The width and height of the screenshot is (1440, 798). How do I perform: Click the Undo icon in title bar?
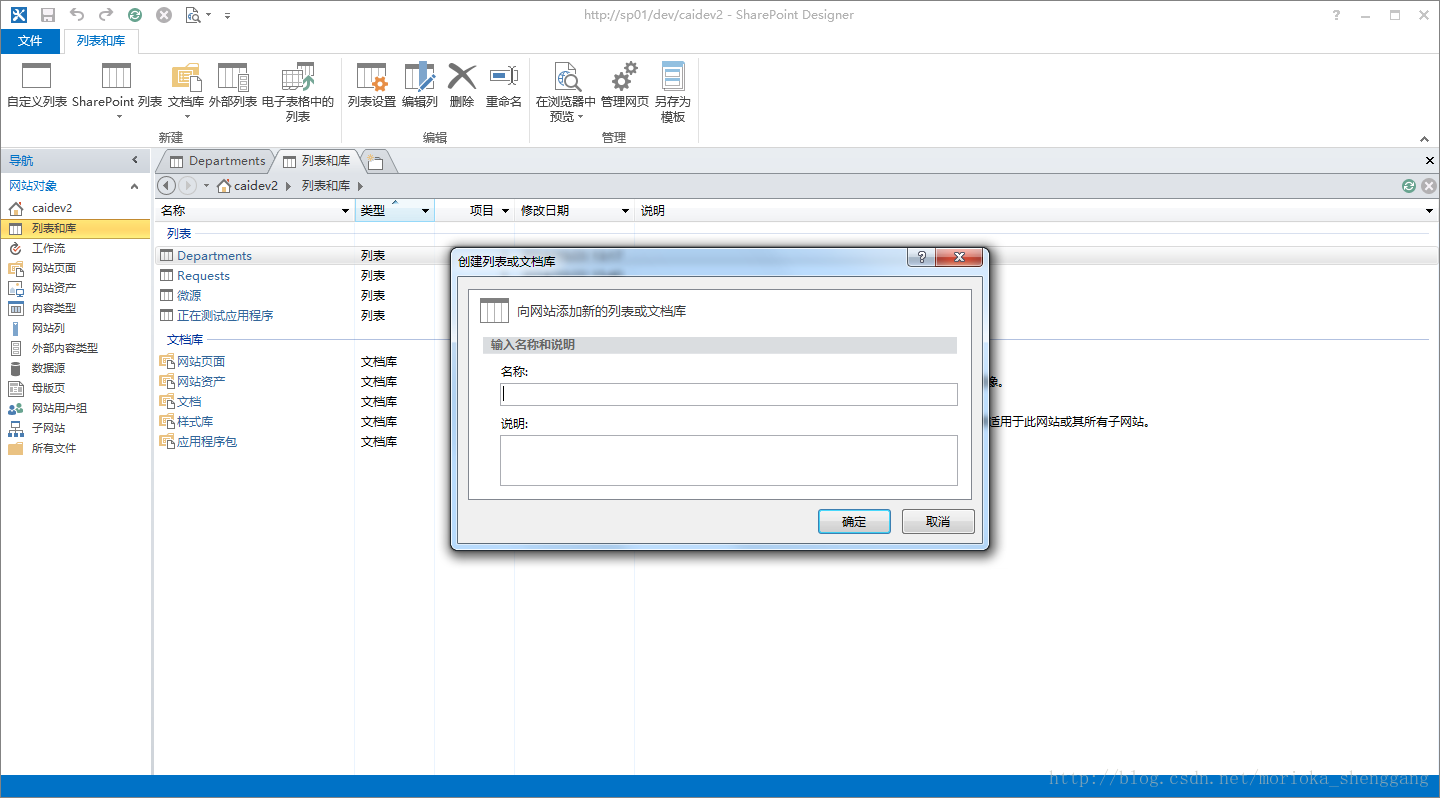coord(76,15)
